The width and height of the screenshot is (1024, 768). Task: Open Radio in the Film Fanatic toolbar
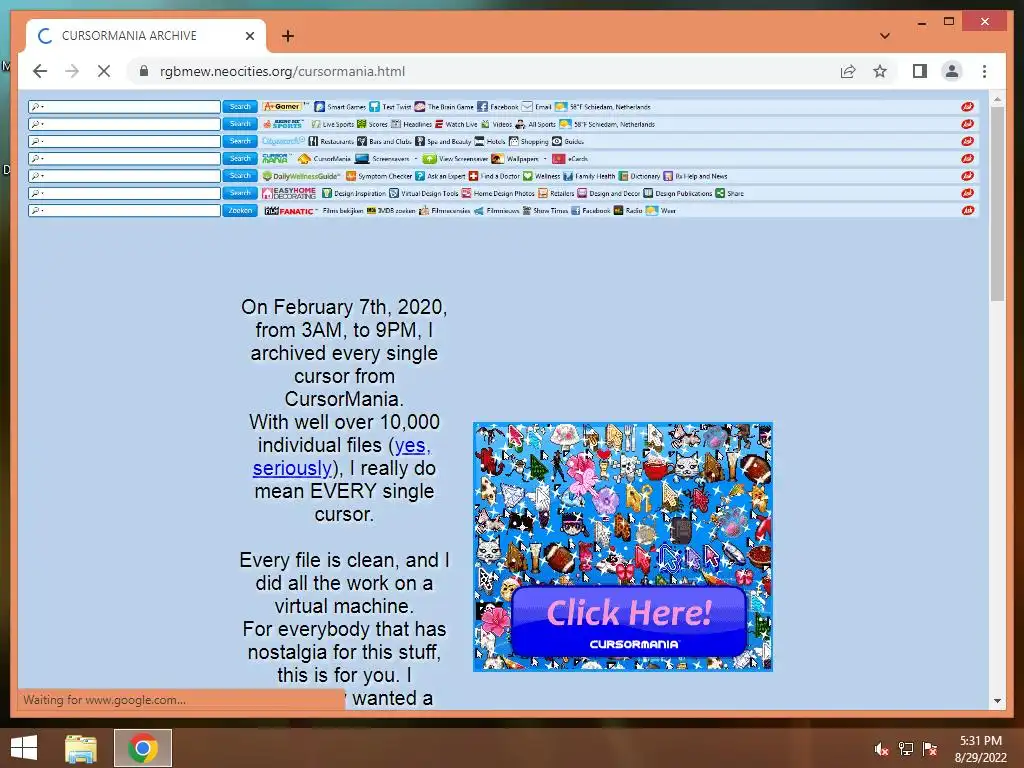pos(628,210)
